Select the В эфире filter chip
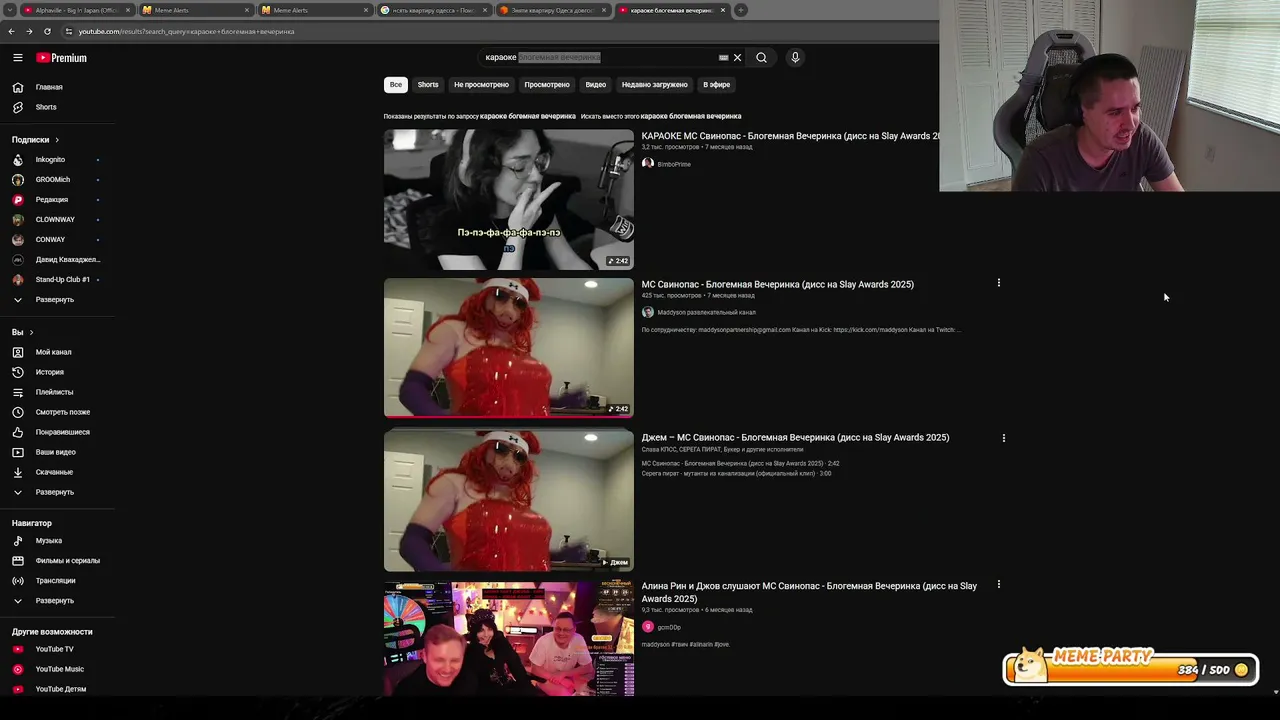Viewport: 1280px width, 720px height. click(x=716, y=85)
